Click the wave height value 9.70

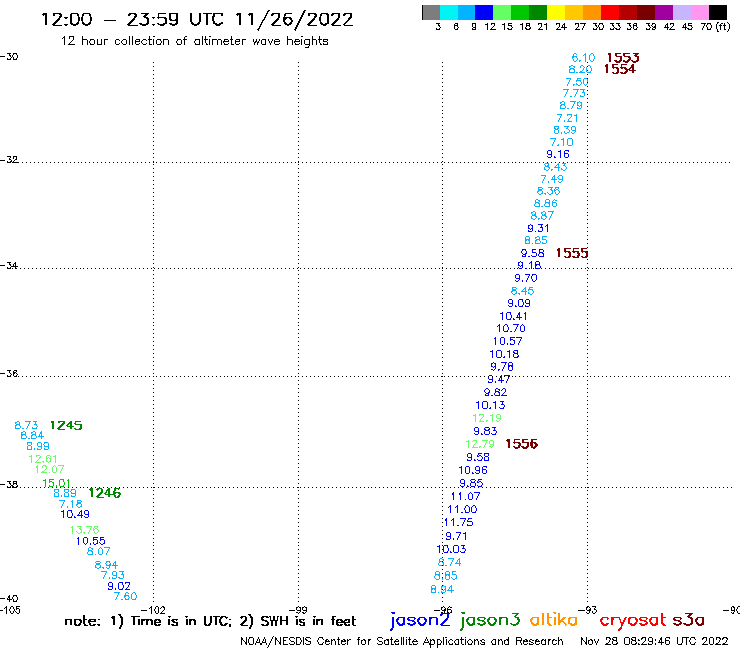pos(526,278)
